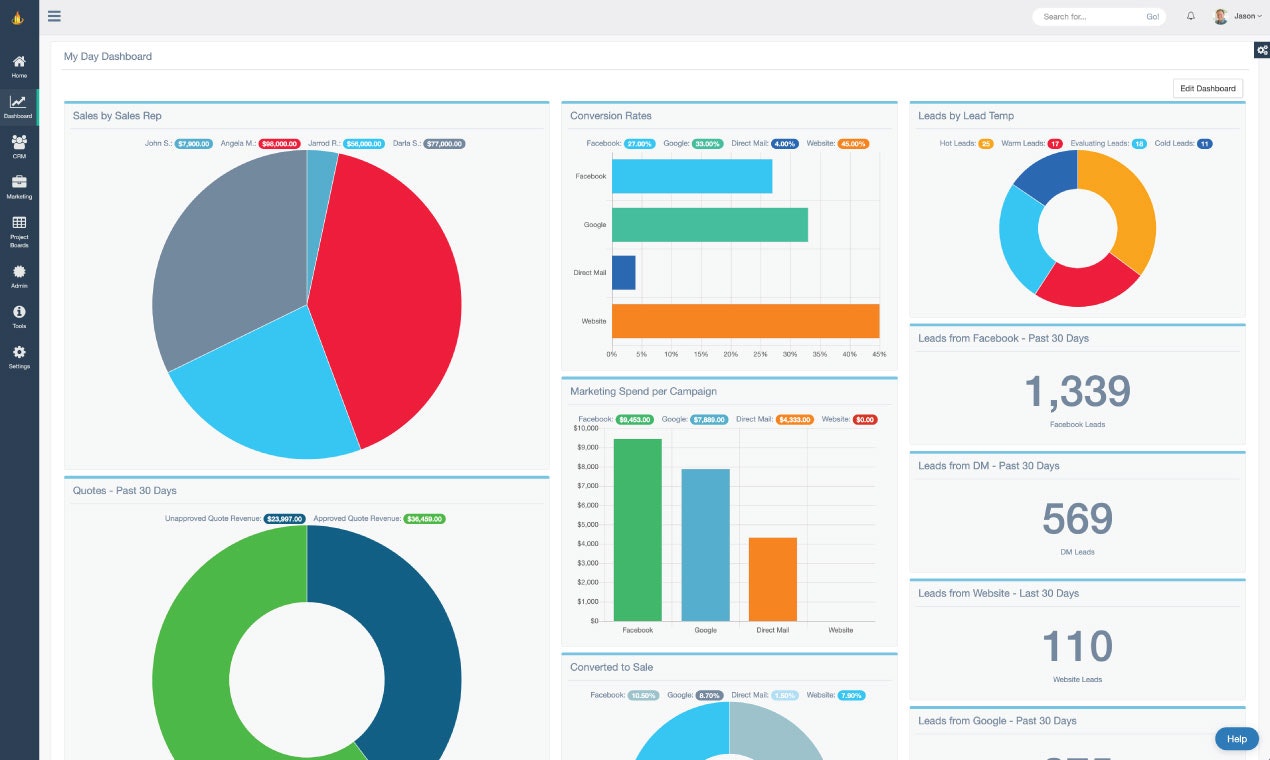The width and height of the screenshot is (1270, 760).
Task: Open Admin in the sidebar
Action: (x=19, y=277)
